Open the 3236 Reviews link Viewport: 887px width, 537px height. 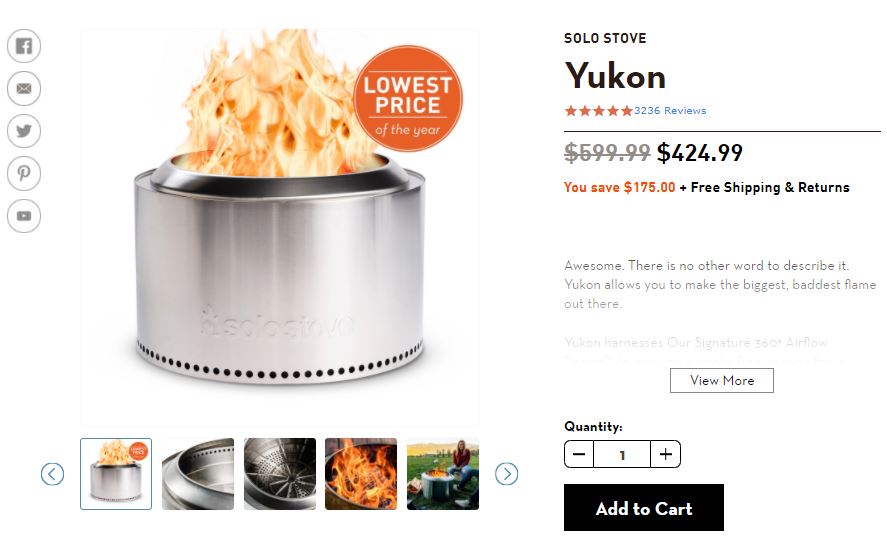click(x=670, y=110)
